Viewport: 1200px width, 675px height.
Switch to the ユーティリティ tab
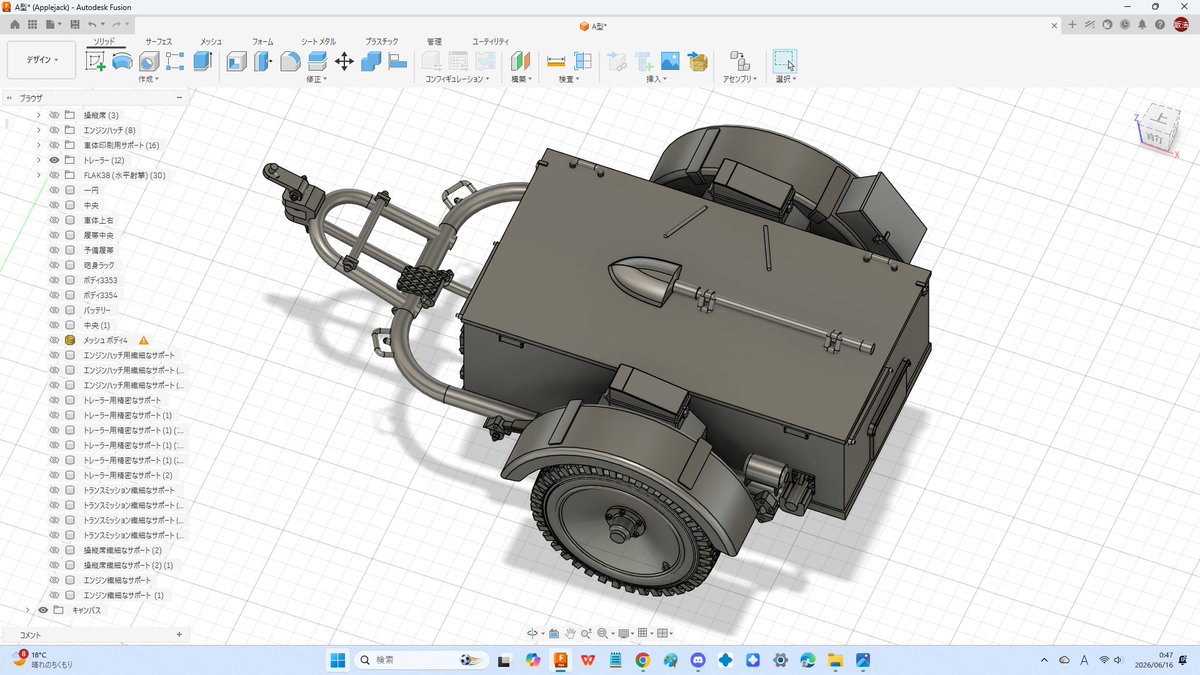pyautogui.click(x=491, y=41)
